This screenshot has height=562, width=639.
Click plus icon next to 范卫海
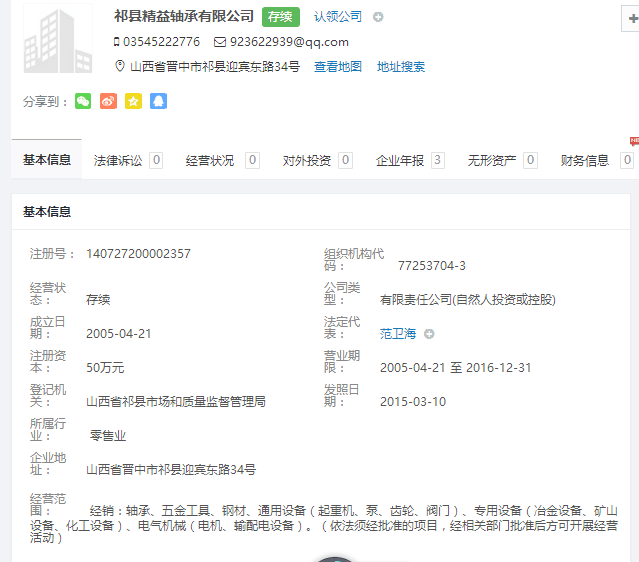[429, 334]
